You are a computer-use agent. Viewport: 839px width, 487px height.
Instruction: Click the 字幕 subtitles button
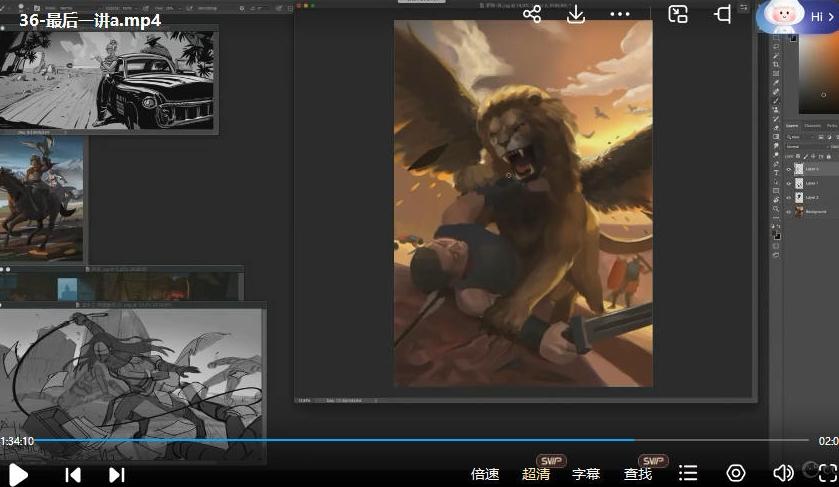[586, 474]
